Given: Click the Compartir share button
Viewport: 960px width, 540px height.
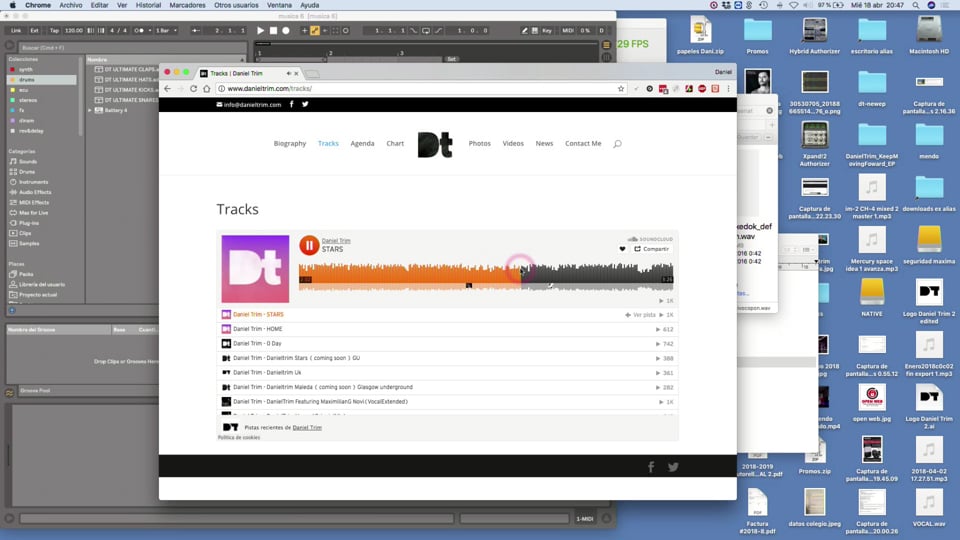Looking at the screenshot, I should click(651, 249).
